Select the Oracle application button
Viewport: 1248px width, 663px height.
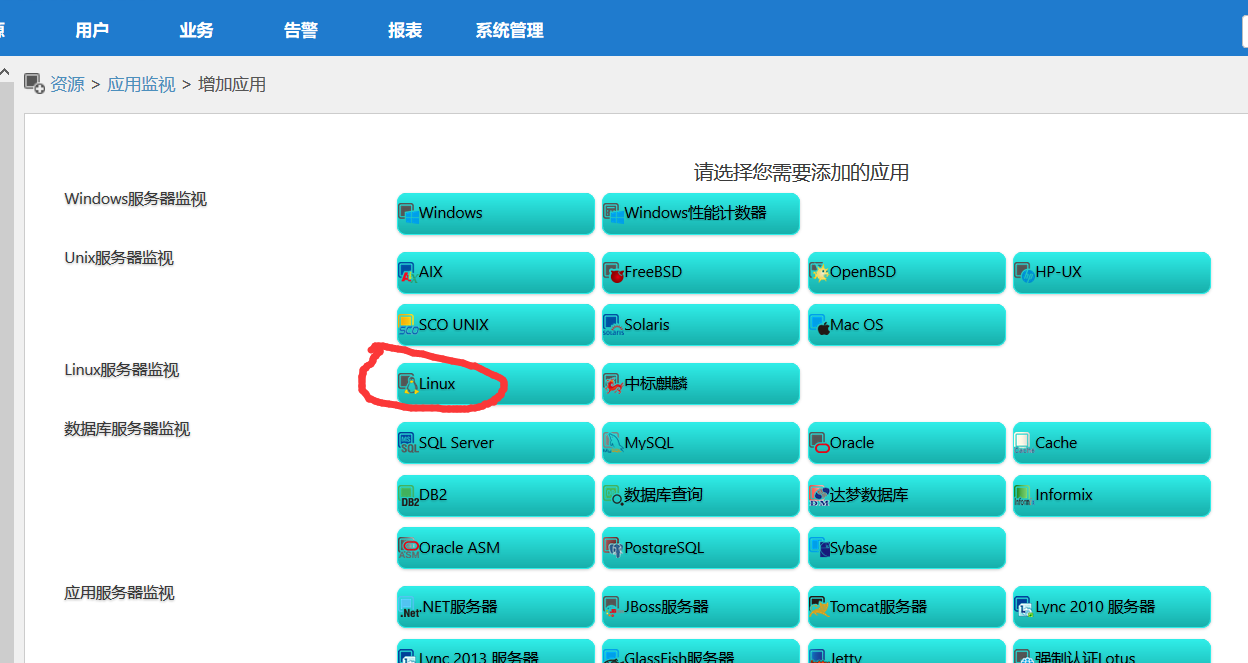pos(907,443)
